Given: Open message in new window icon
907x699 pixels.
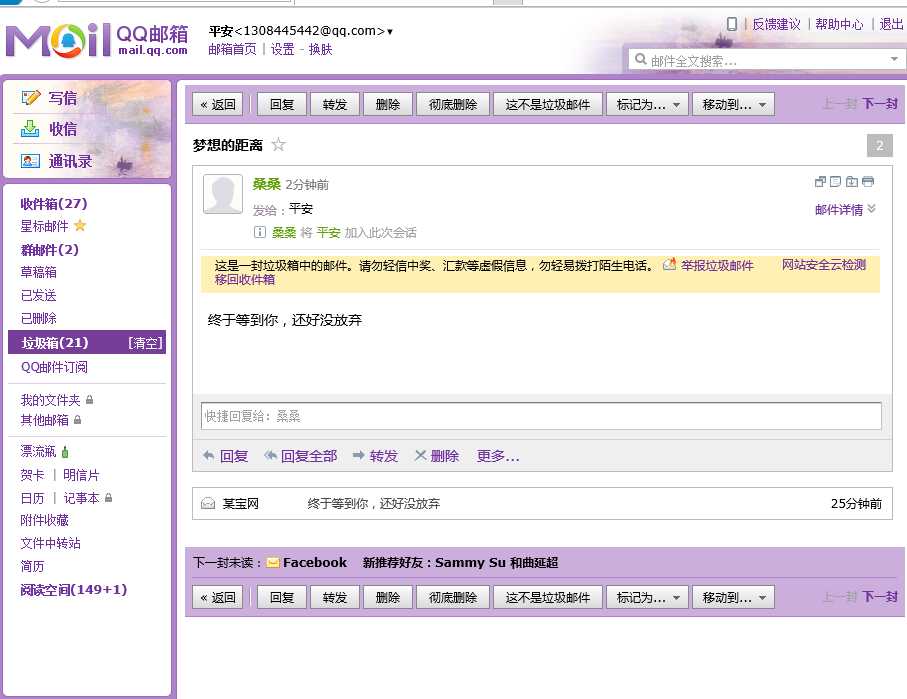Looking at the screenshot, I should pyautogui.click(x=820, y=182).
